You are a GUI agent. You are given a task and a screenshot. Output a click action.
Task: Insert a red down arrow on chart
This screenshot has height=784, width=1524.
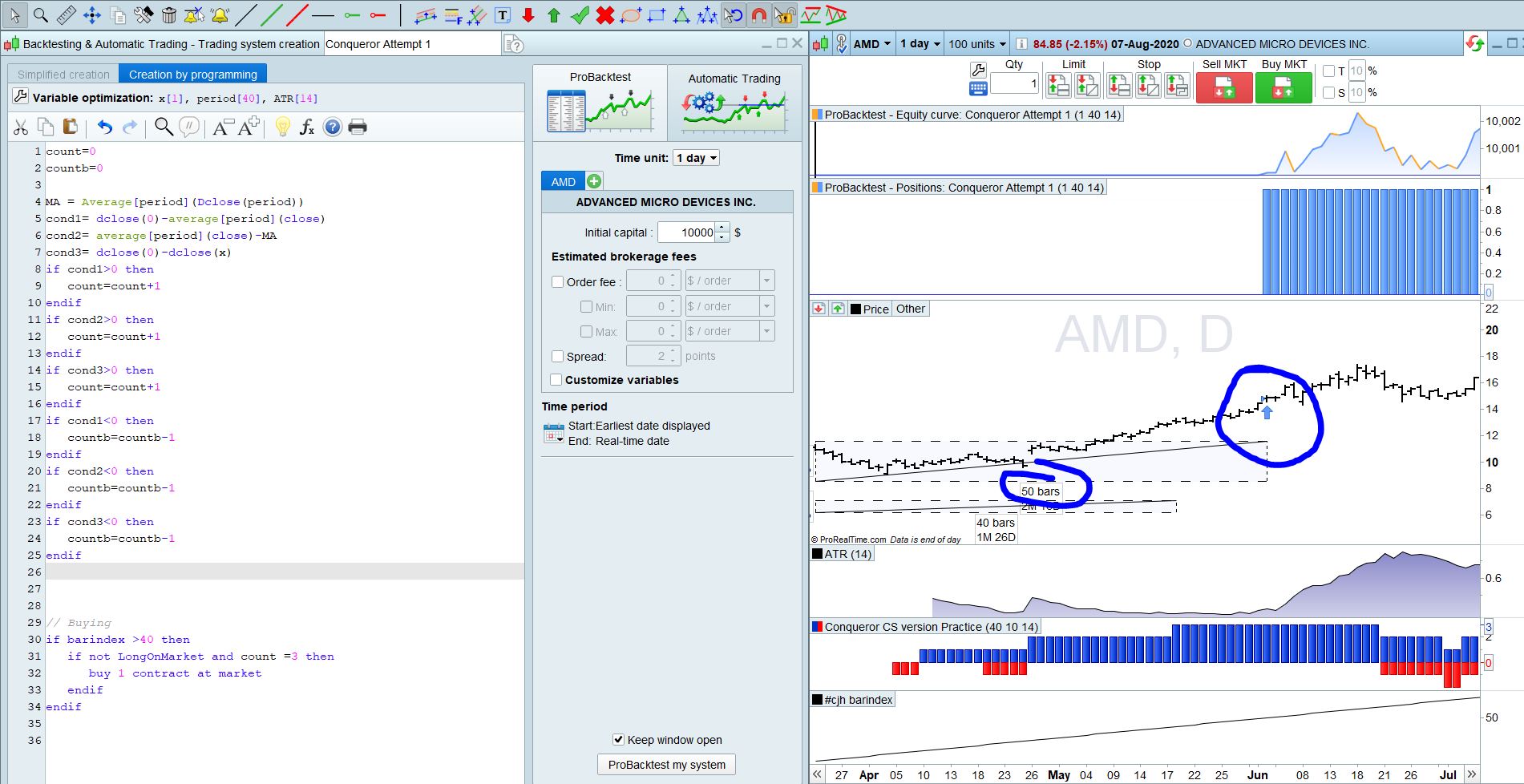pyautogui.click(x=528, y=14)
